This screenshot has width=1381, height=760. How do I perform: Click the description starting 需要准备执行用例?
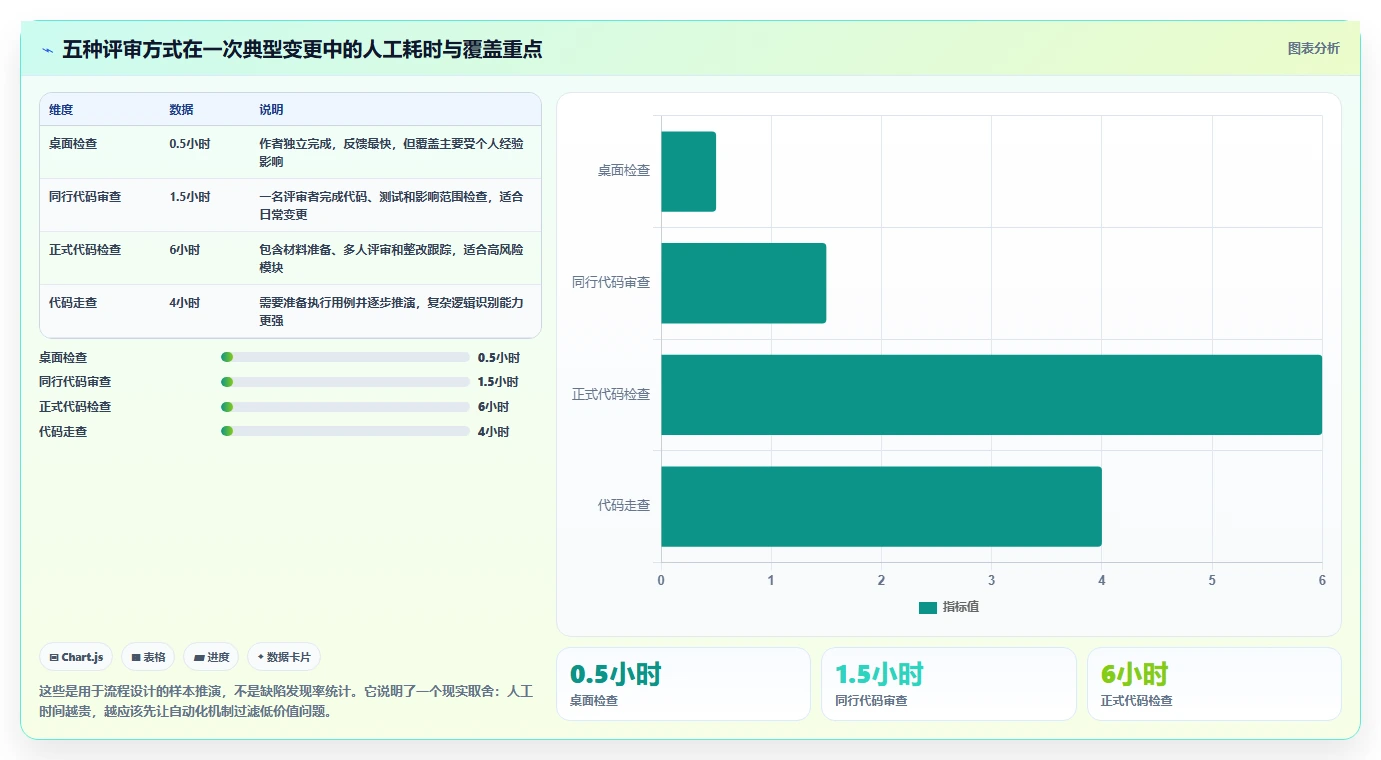[x=392, y=312]
